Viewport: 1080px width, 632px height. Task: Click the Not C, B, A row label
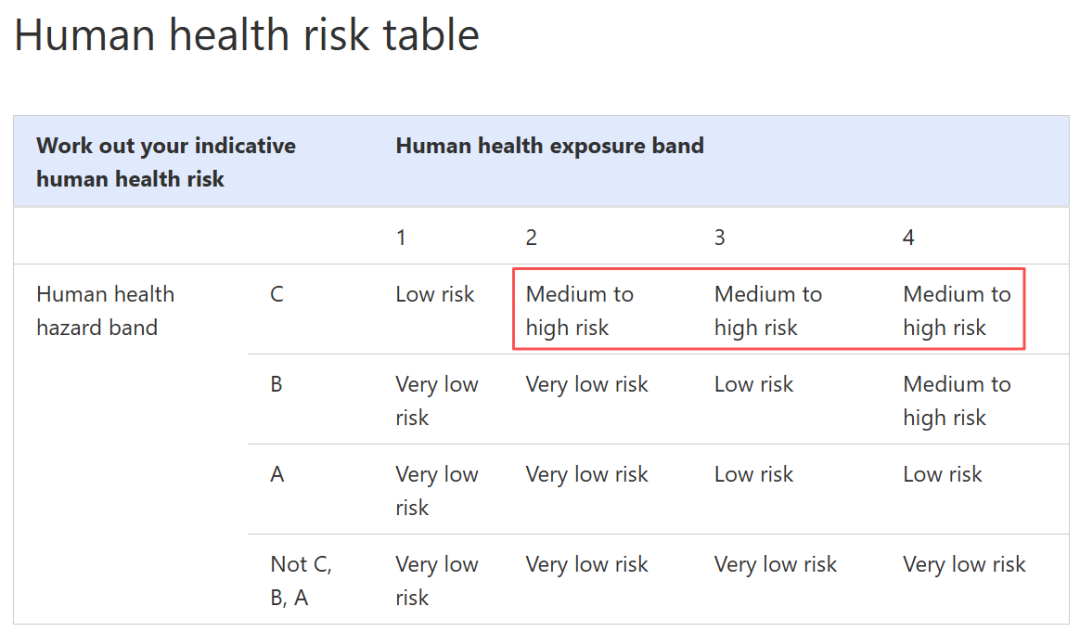pos(301,581)
